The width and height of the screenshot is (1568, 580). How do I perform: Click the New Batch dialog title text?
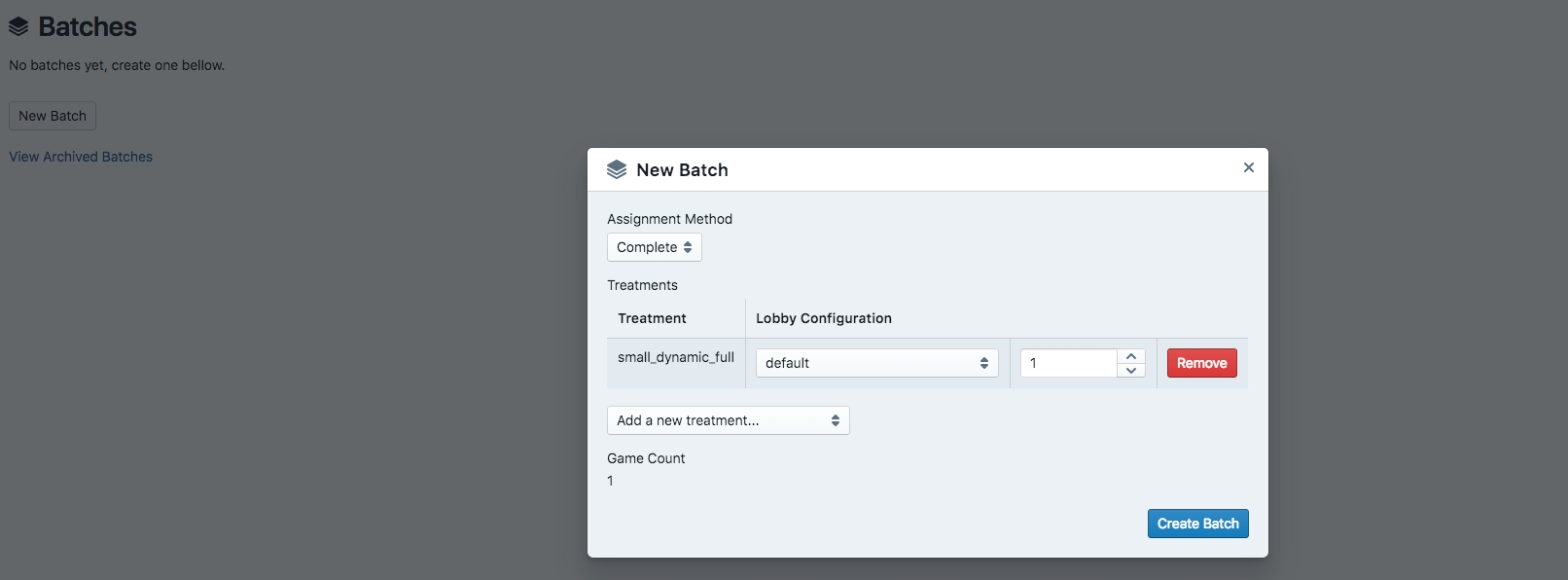click(682, 170)
